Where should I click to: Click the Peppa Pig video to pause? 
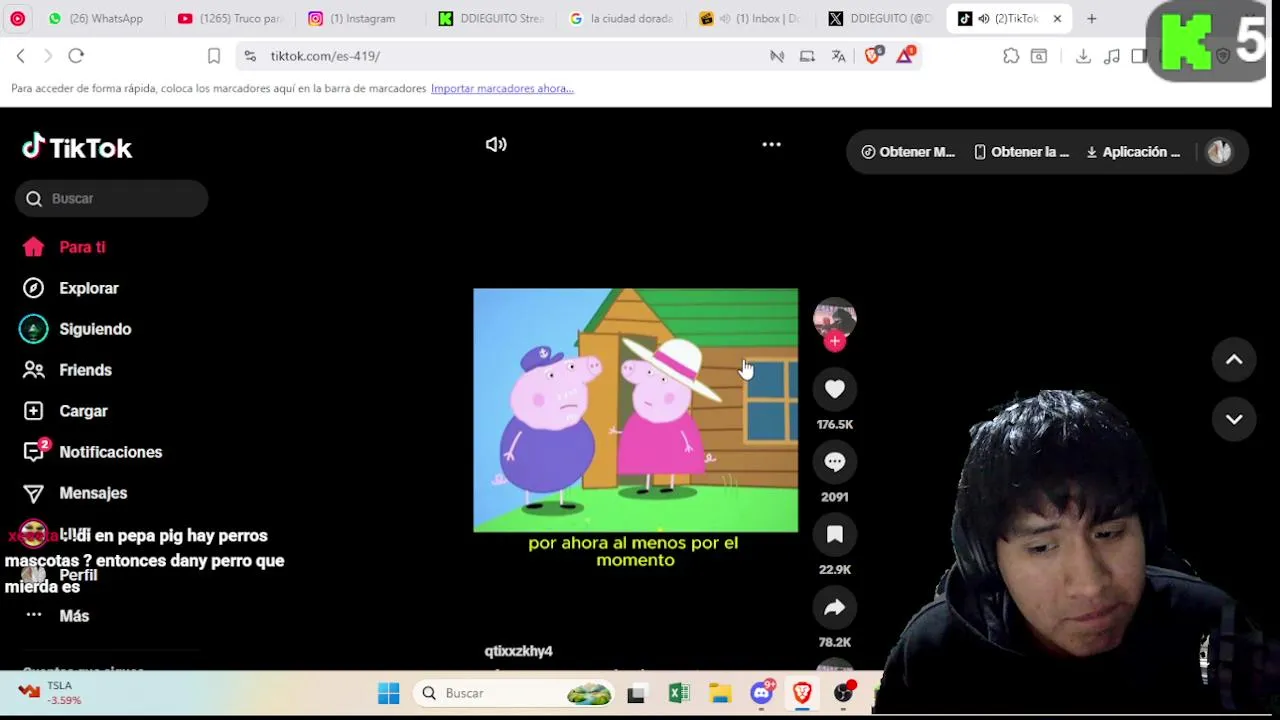(635, 410)
